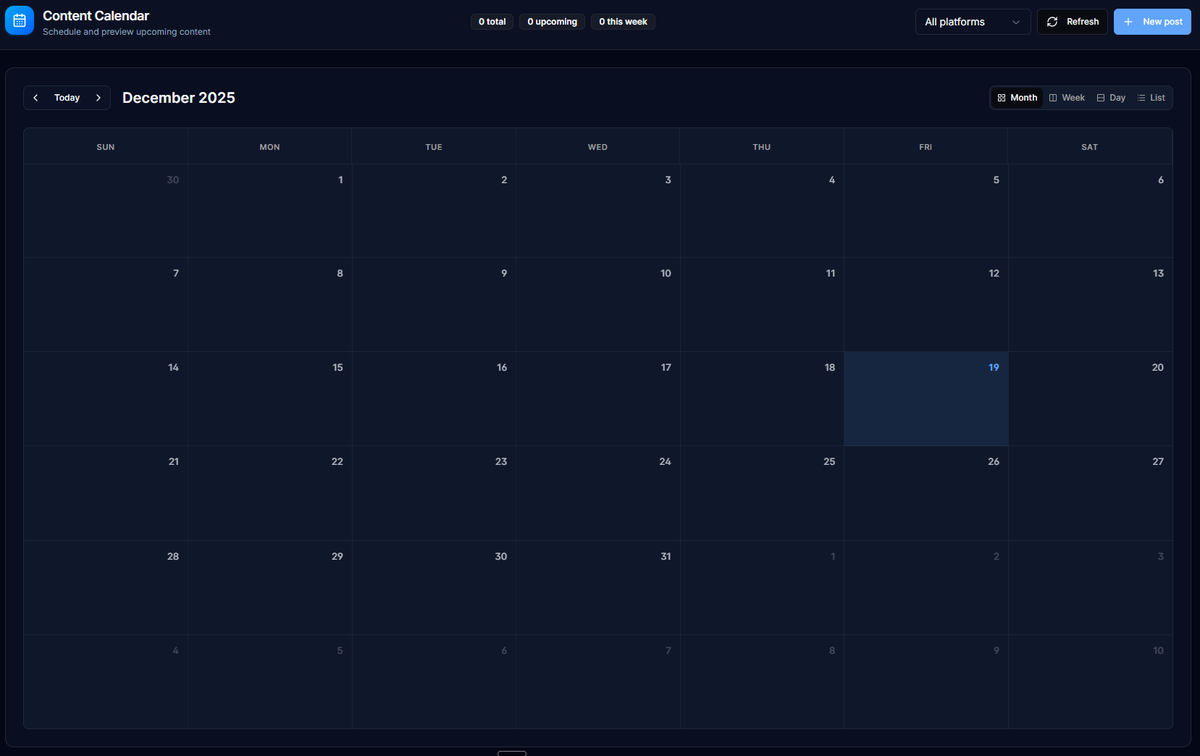
Task: Select November 30 greyed-out cell
Action: click(x=106, y=211)
